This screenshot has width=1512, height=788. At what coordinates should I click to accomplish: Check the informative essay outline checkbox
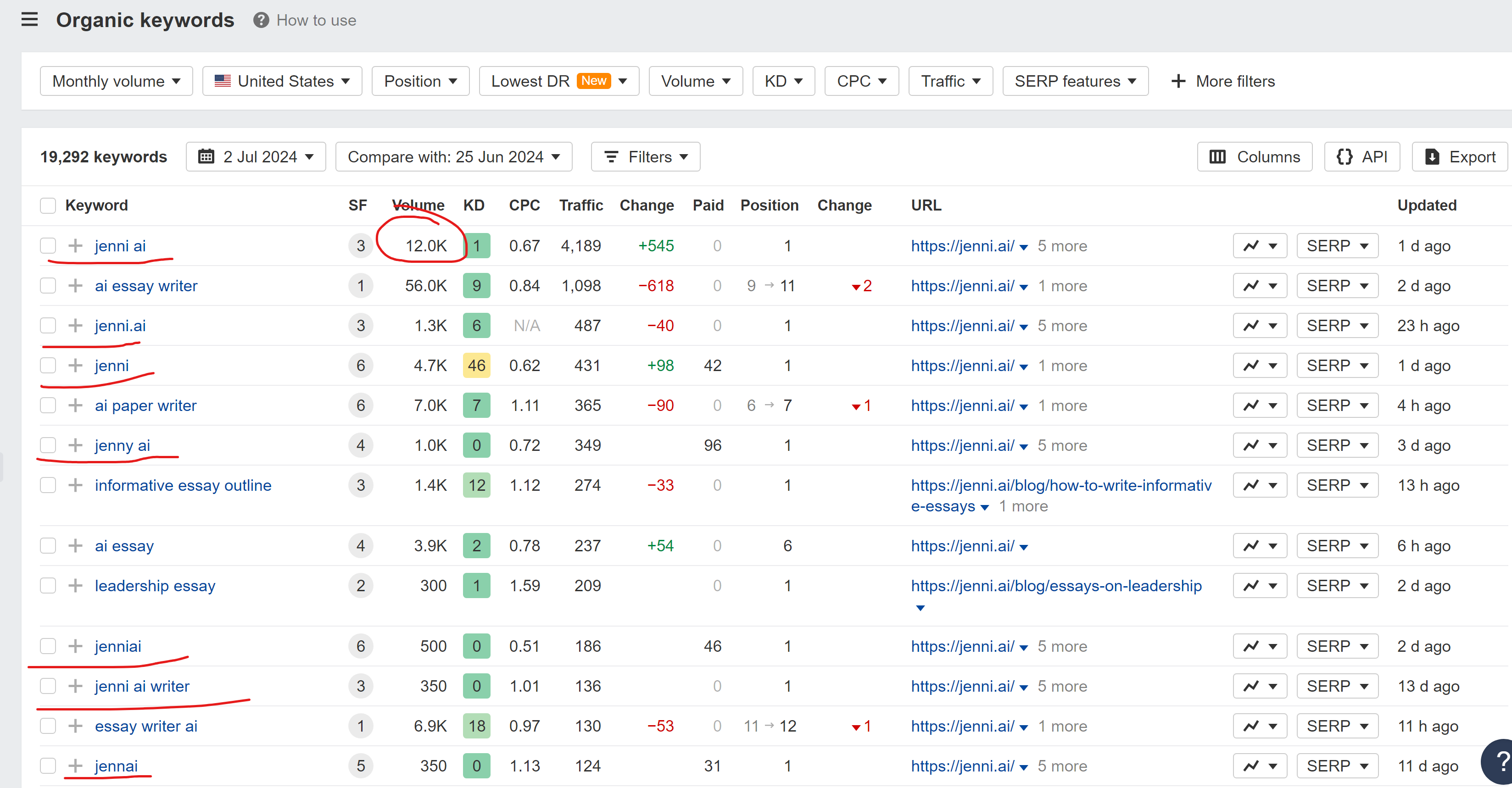click(48, 485)
